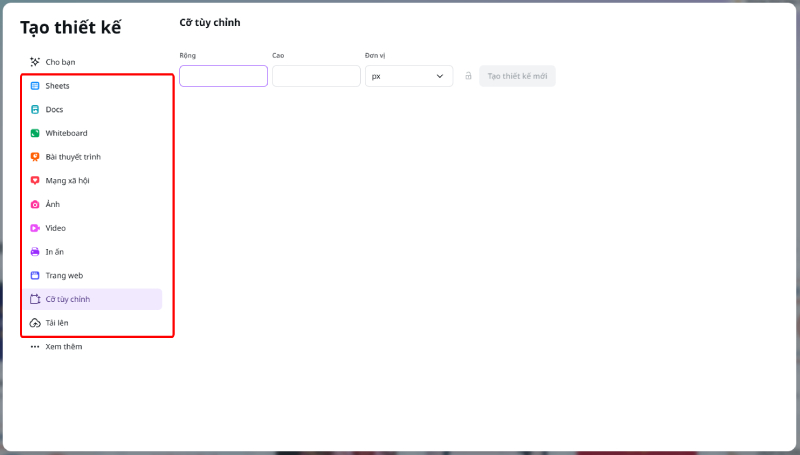Screen dimensions: 800x455
Task: Toggle the aspect ratio lock icon
Action: tap(468, 76)
